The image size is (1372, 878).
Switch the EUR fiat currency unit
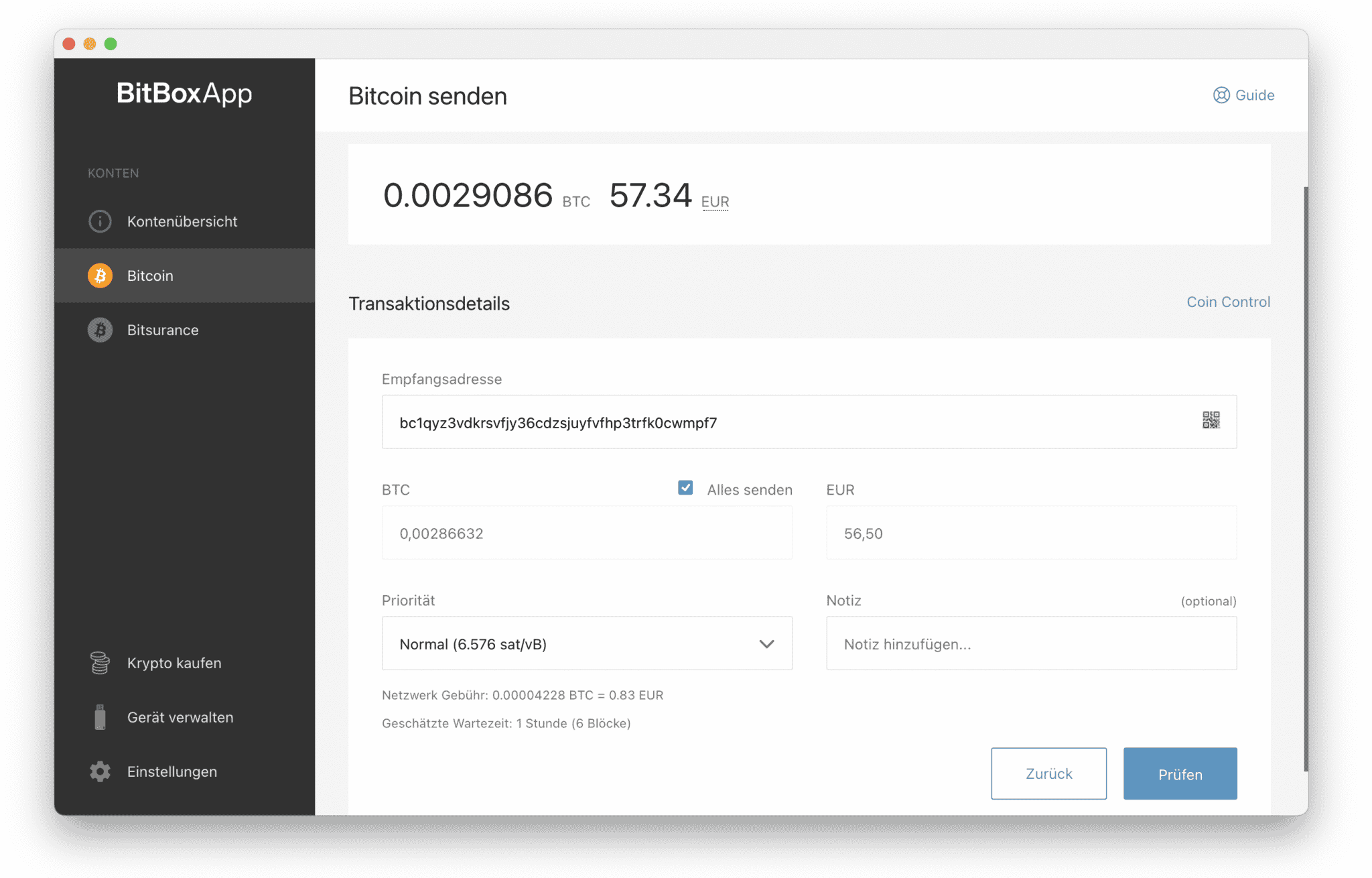(715, 202)
